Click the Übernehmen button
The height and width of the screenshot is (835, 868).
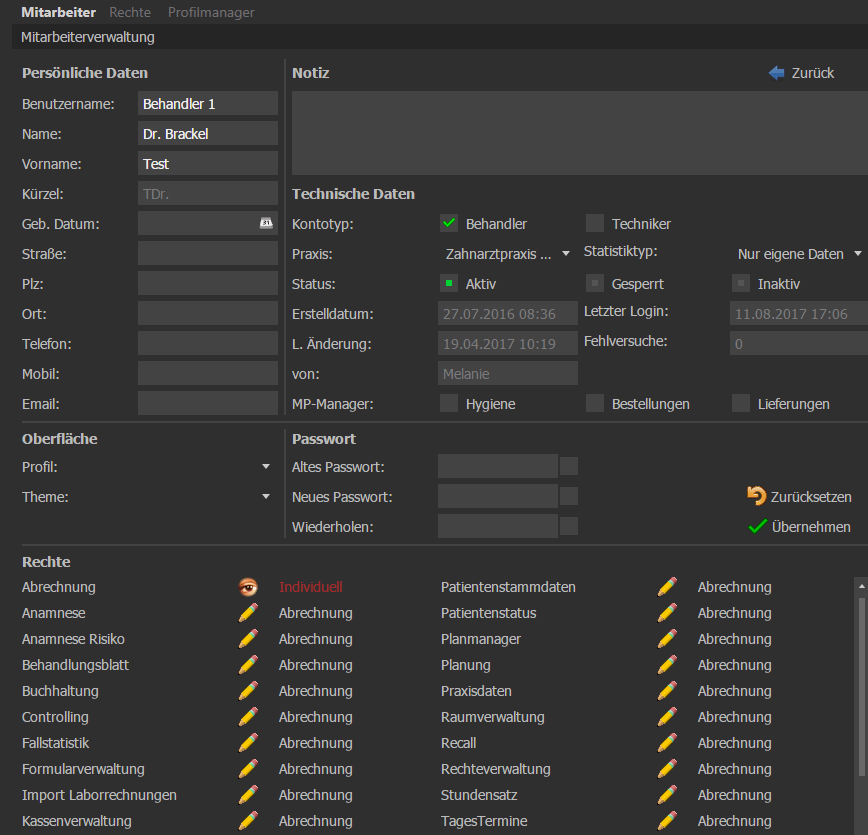tap(799, 527)
